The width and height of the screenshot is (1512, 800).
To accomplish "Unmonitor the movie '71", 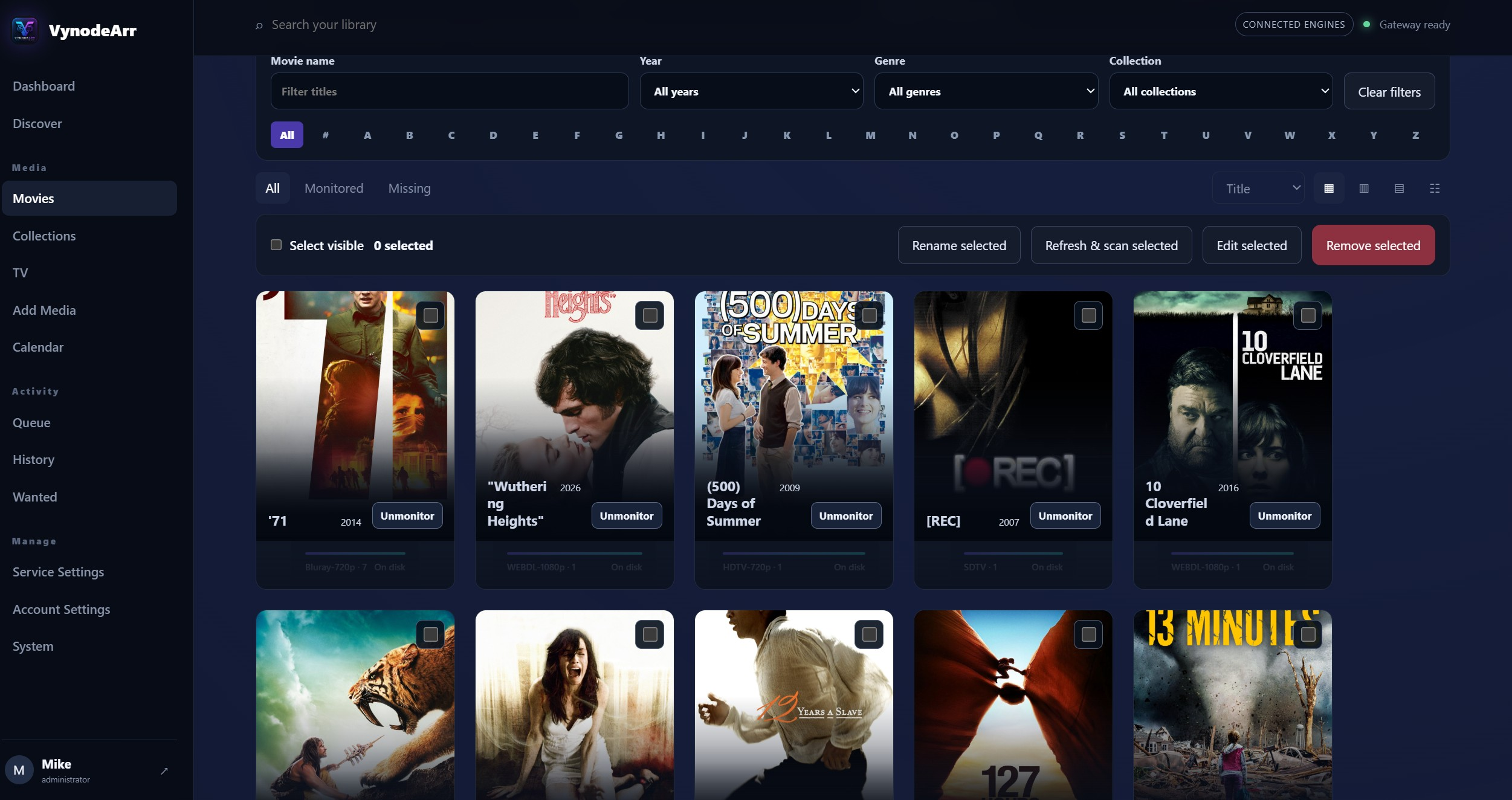I will [x=407, y=516].
